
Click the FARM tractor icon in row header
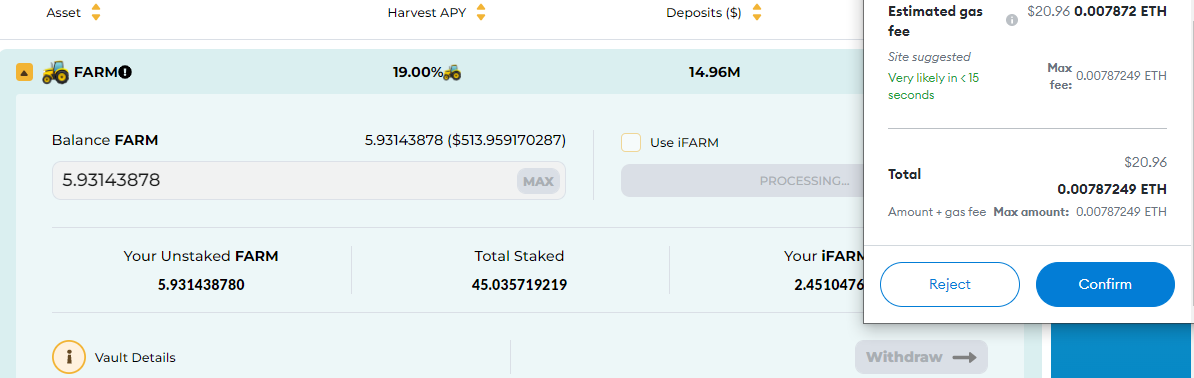coord(56,72)
